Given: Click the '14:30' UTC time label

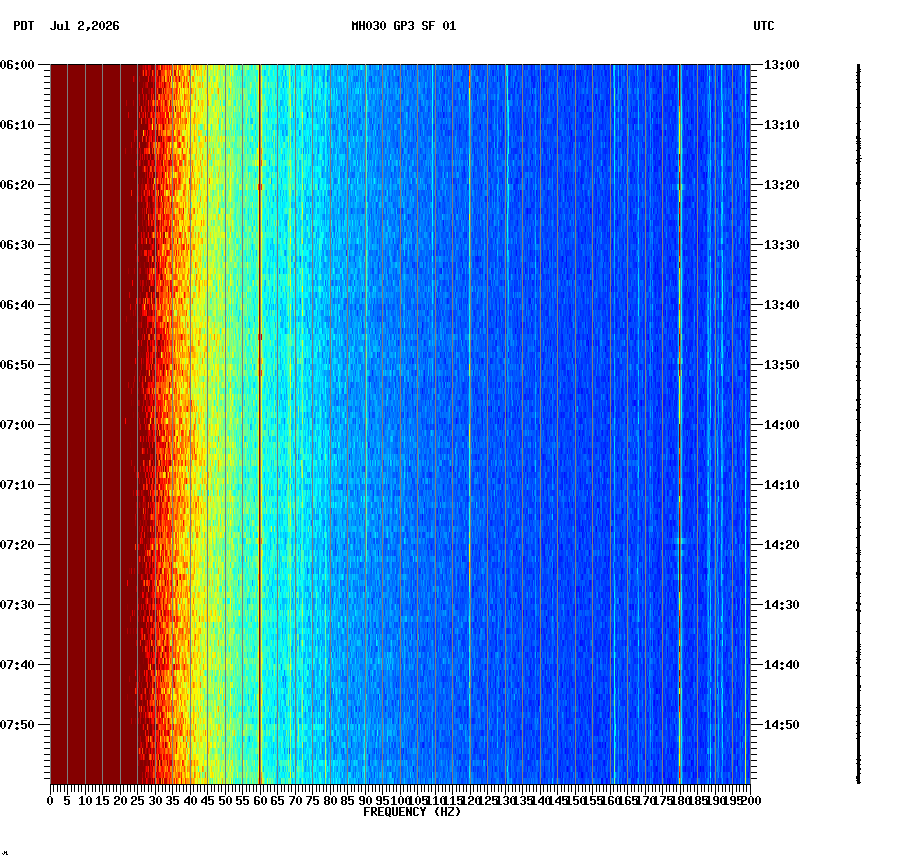Looking at the screenshot, I should click(782, 605).
